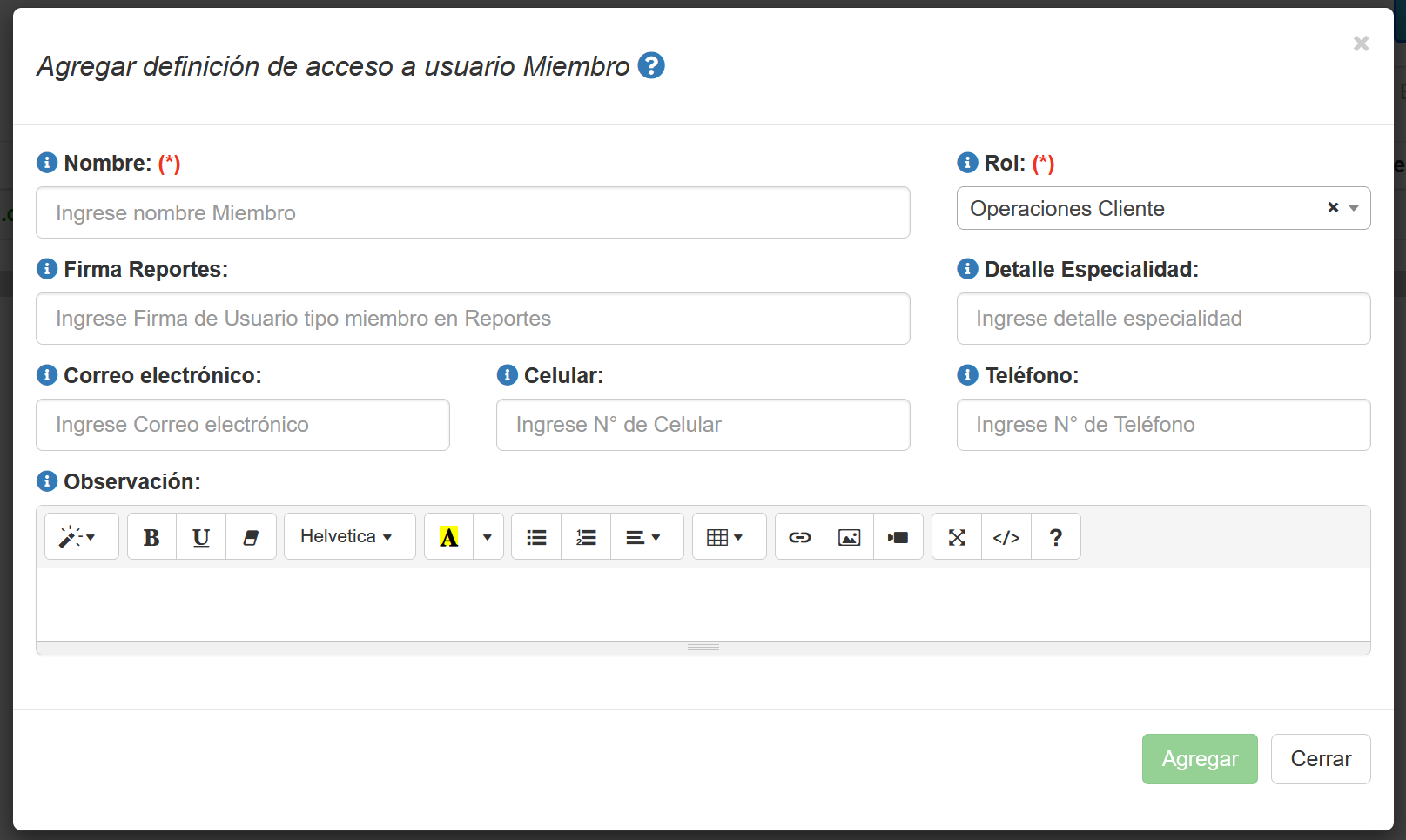1406x840 pixels.
Task: Expand the paragraph alignment dropdown
Action: tap(646, 537)
